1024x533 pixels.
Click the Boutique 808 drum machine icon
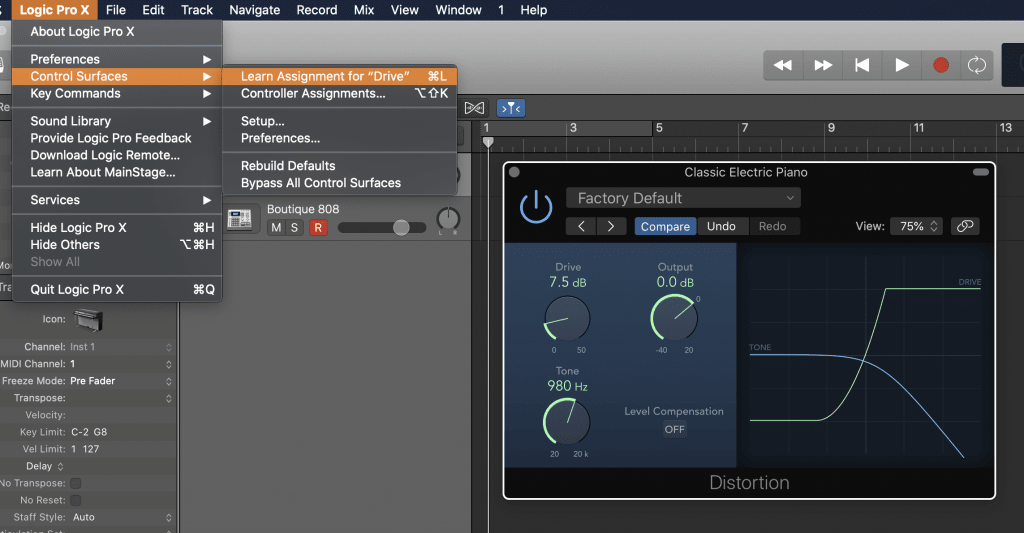tap(240, 219)
